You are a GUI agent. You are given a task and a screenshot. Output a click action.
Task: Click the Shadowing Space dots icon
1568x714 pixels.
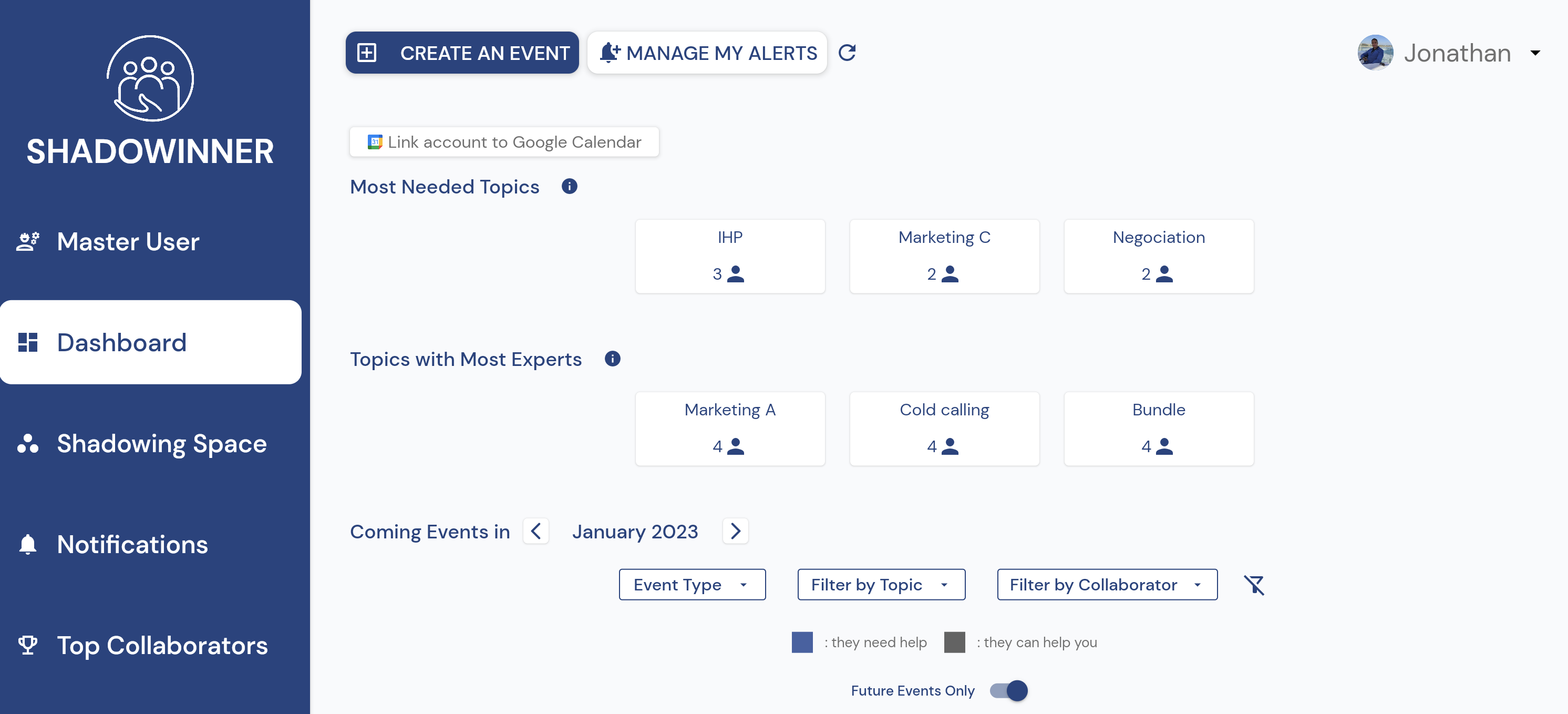coord(28,444)
